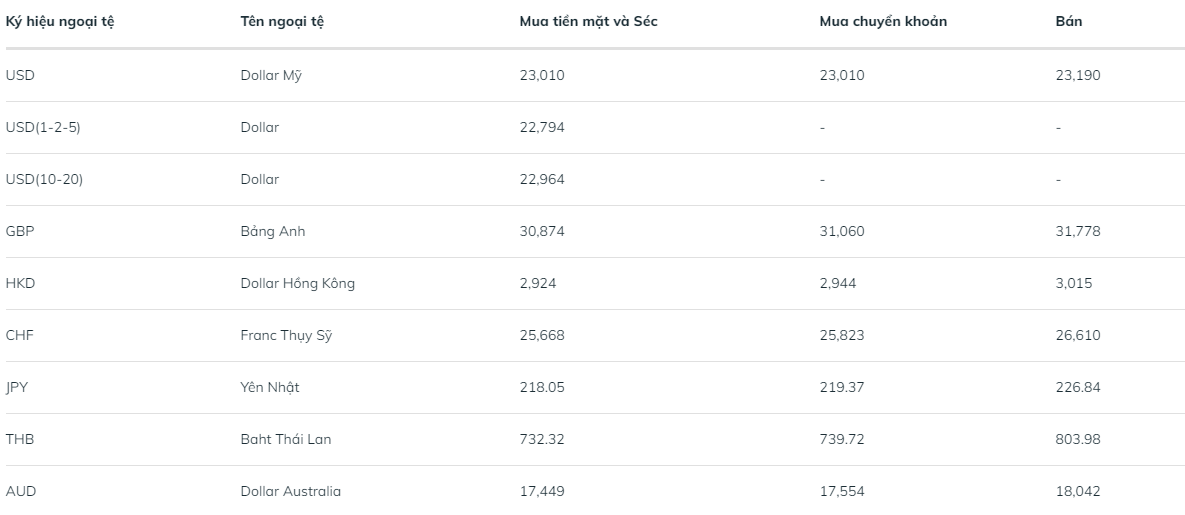Click the 'Tên ngoại tệ' column header

coord(282,22)
